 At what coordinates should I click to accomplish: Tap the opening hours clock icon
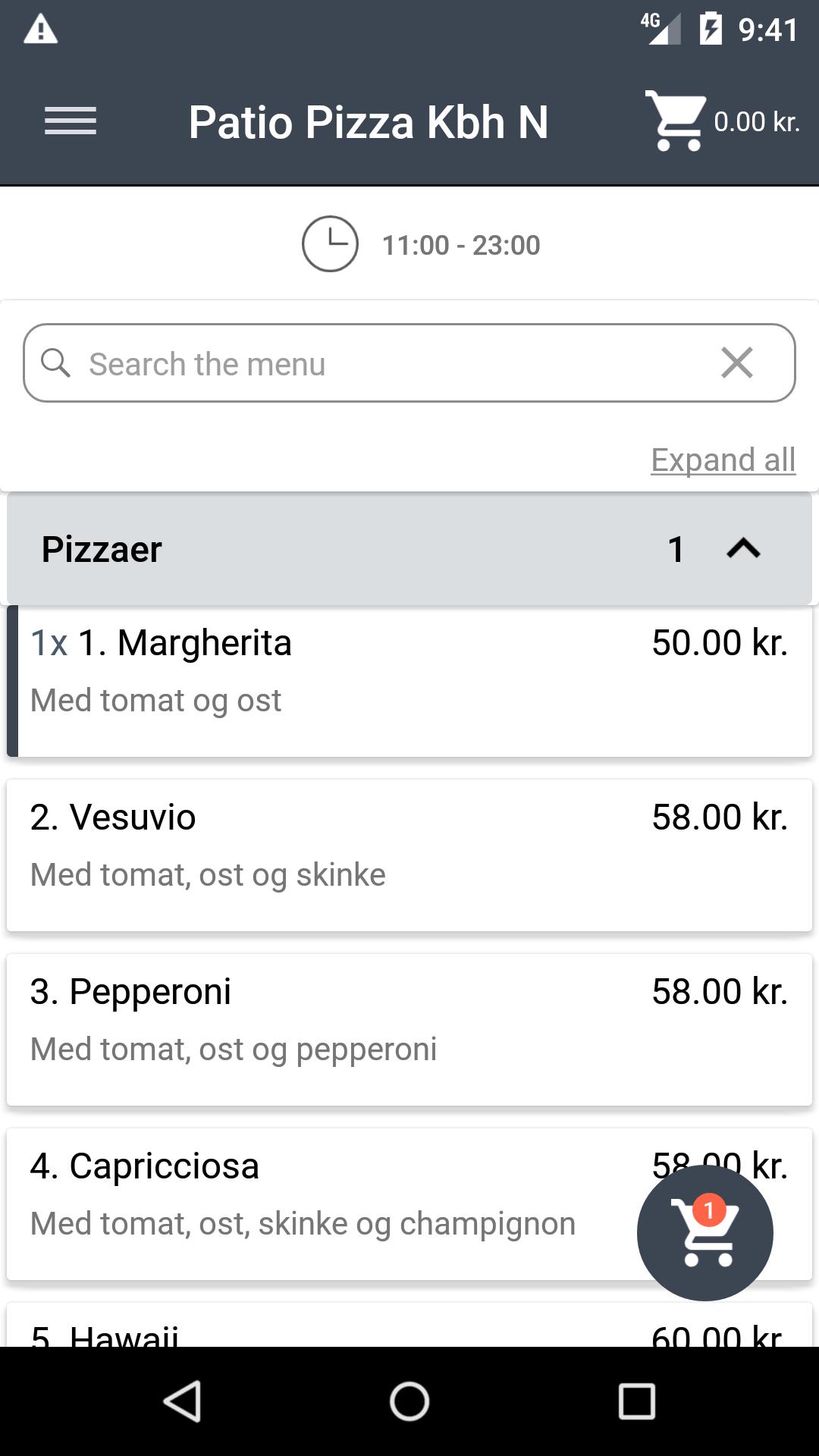tap(330, 244)
